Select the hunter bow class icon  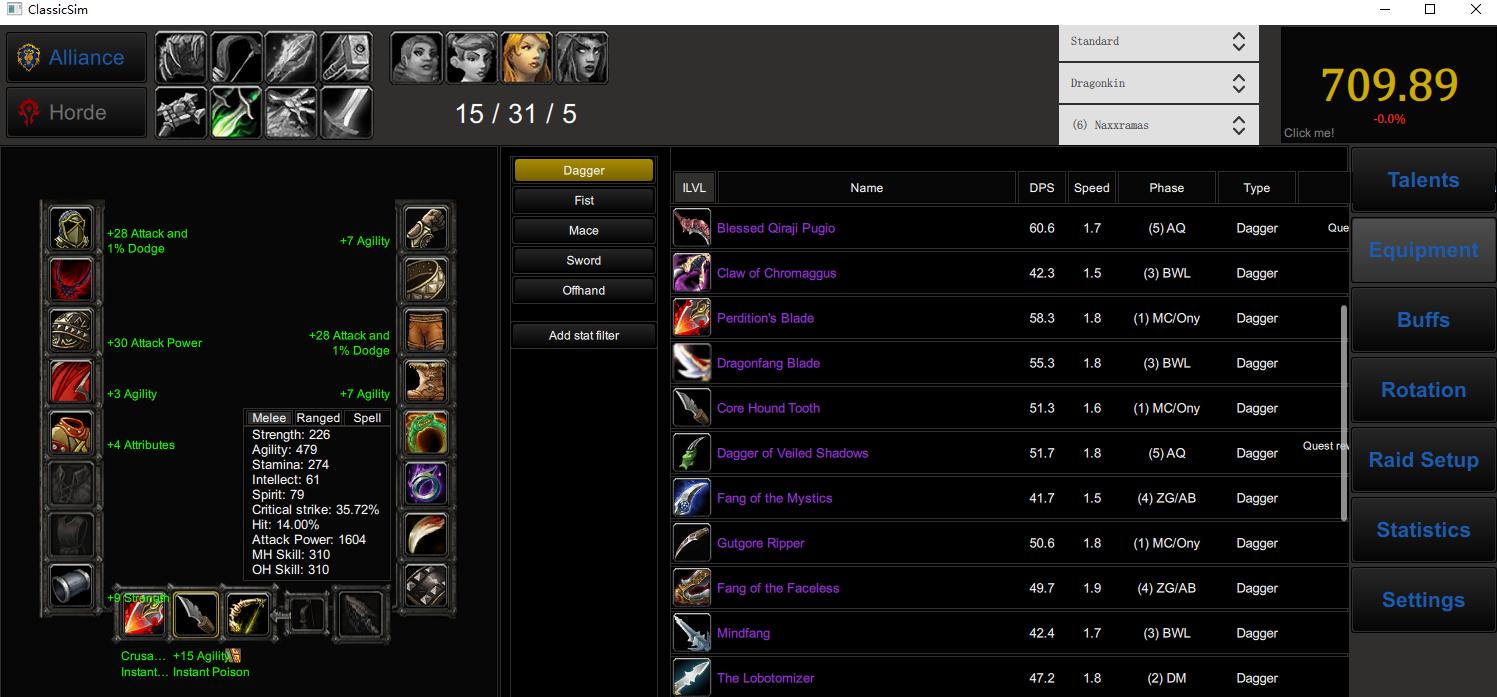tap(236, 57)
